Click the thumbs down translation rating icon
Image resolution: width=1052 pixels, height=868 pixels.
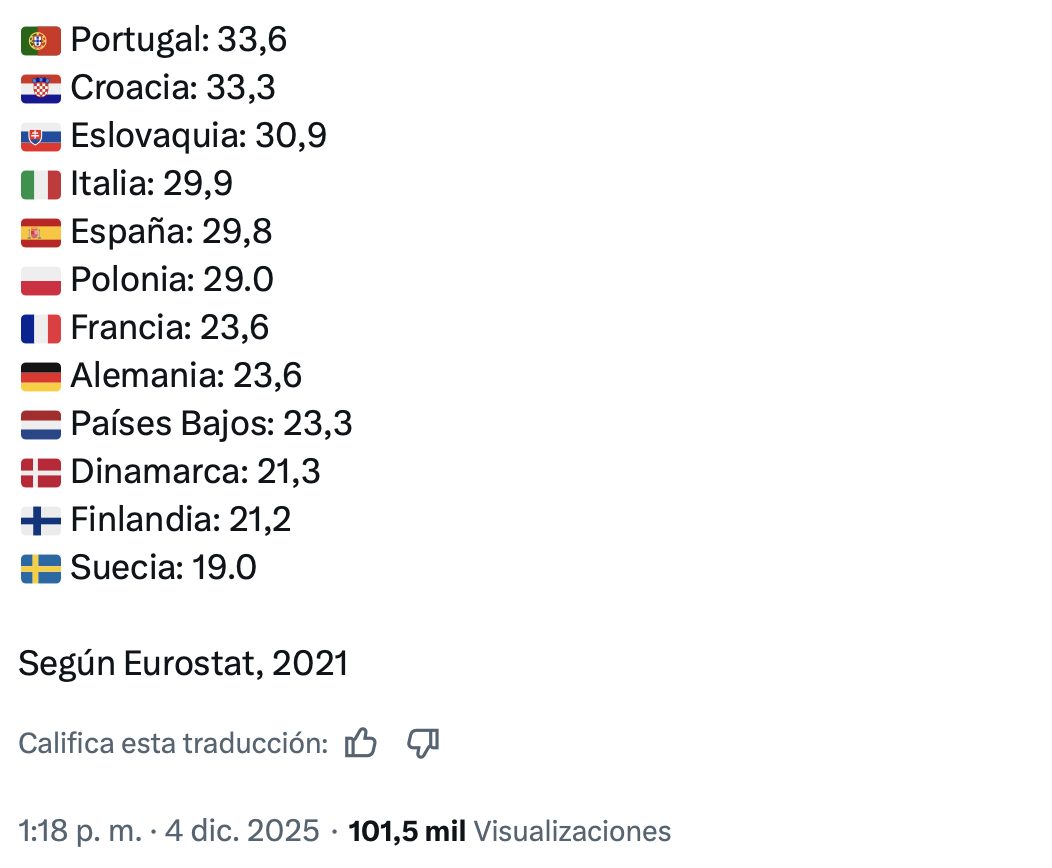click(424, 743)
